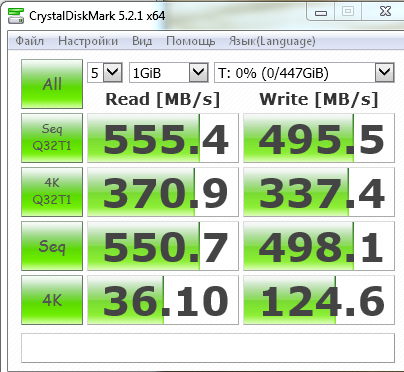Open the Файл menu

(x=30, y=41)
